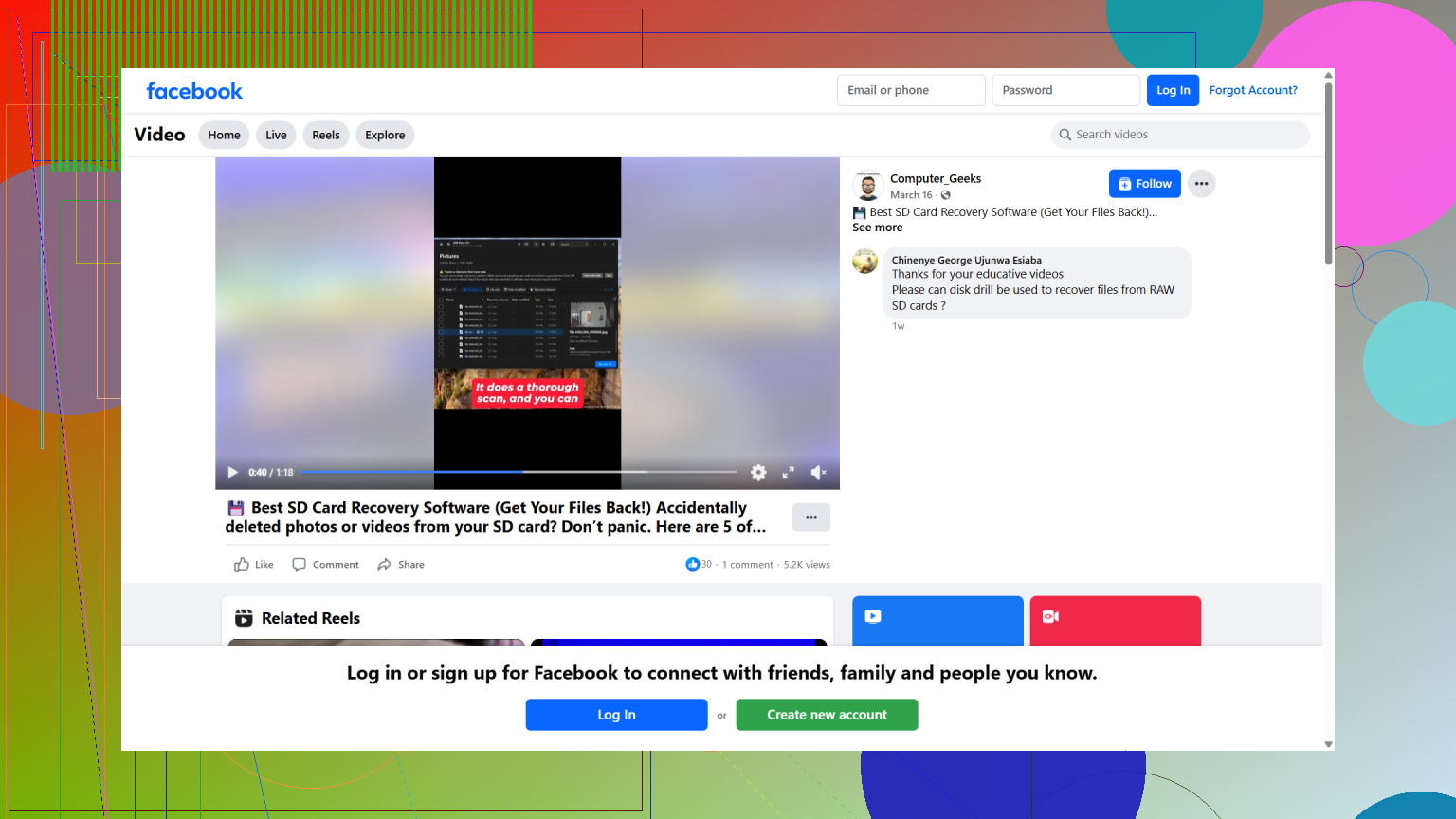Play the video
The height and width of the screenshot is (819, 1456).
point(232,472)
